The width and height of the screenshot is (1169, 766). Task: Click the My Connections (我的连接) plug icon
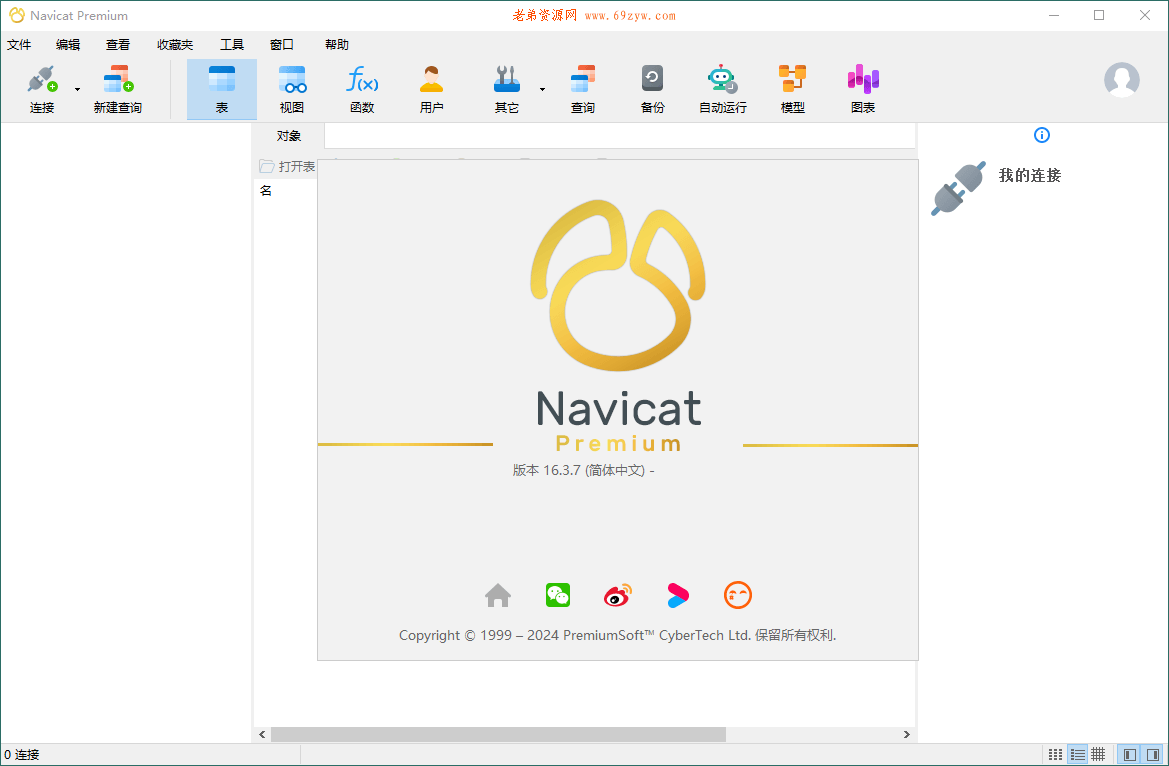point(958,189)
